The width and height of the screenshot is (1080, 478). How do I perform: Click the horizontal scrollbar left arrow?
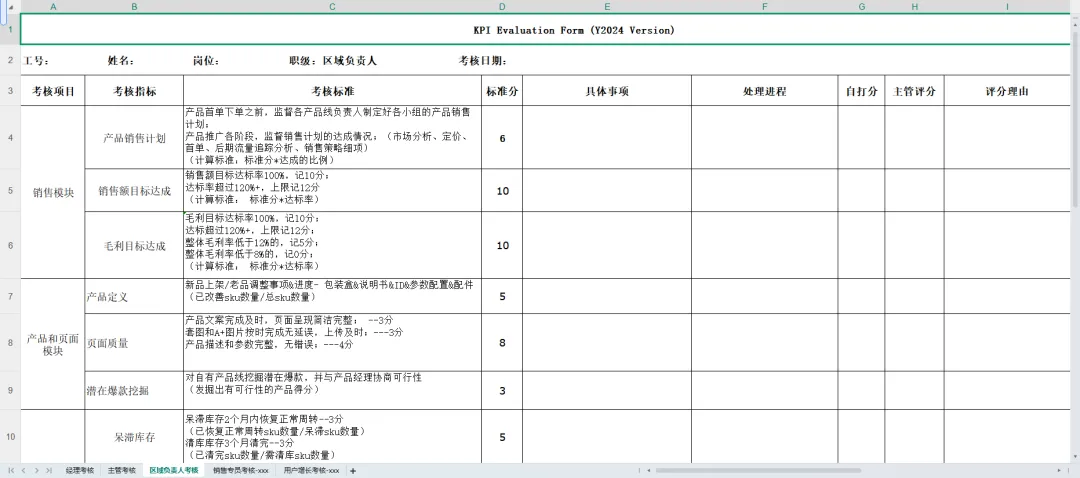point(651,471)
